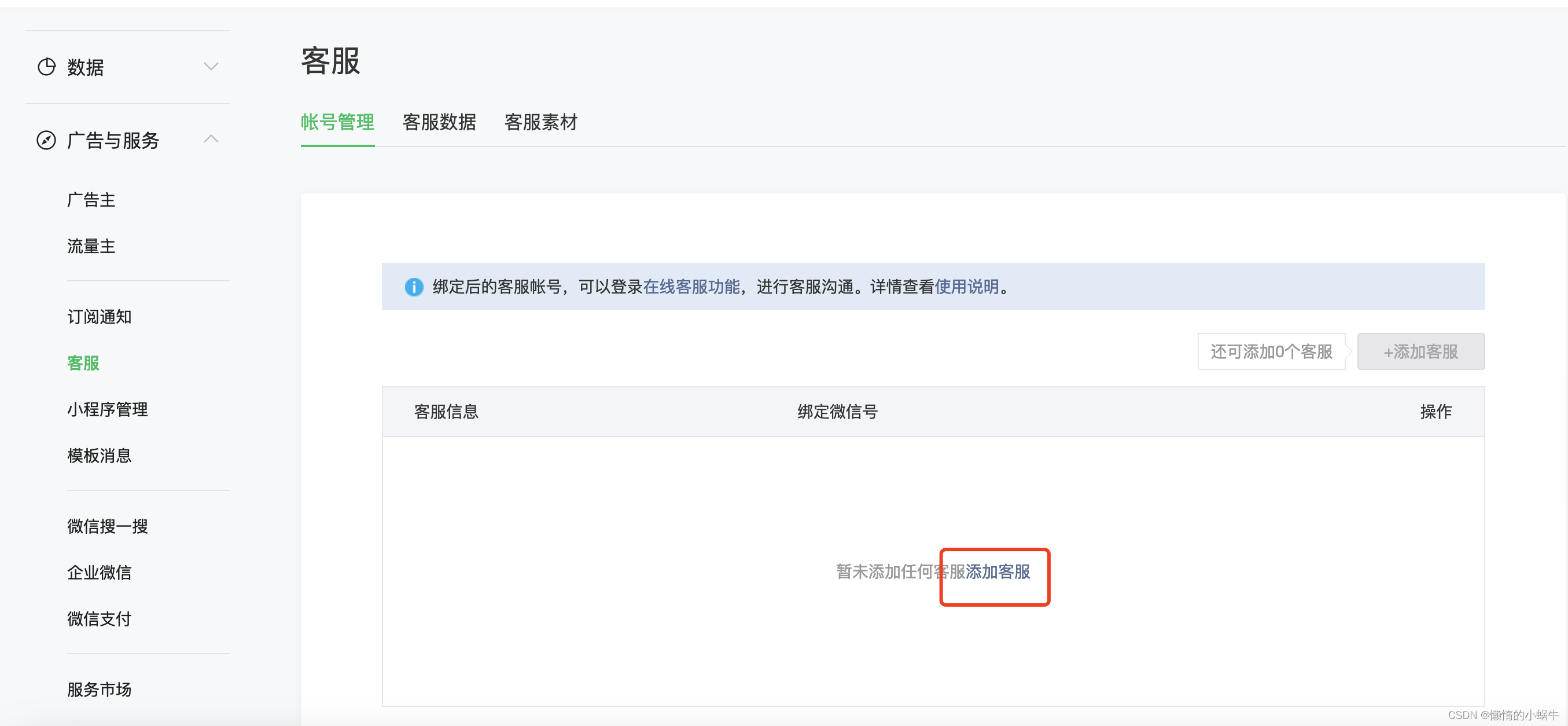The image size is (1568, 726).
Task: Open 小程序管理 sidebar entry
Action: coord(107,409)
